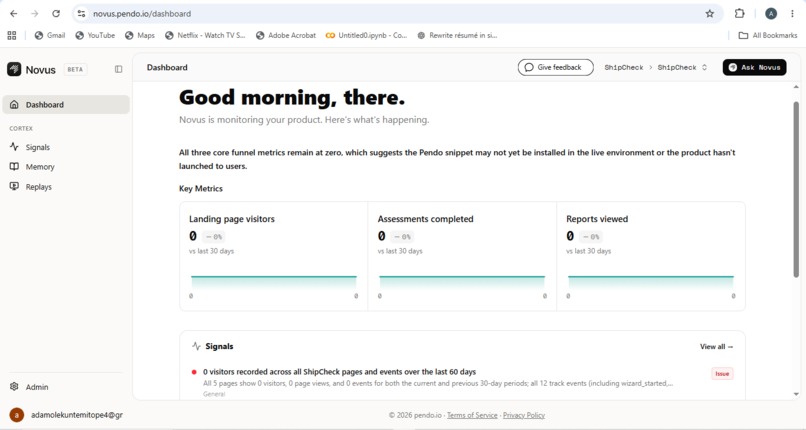Open the ShipCheck app switcher dropdown

click(683, 67)
